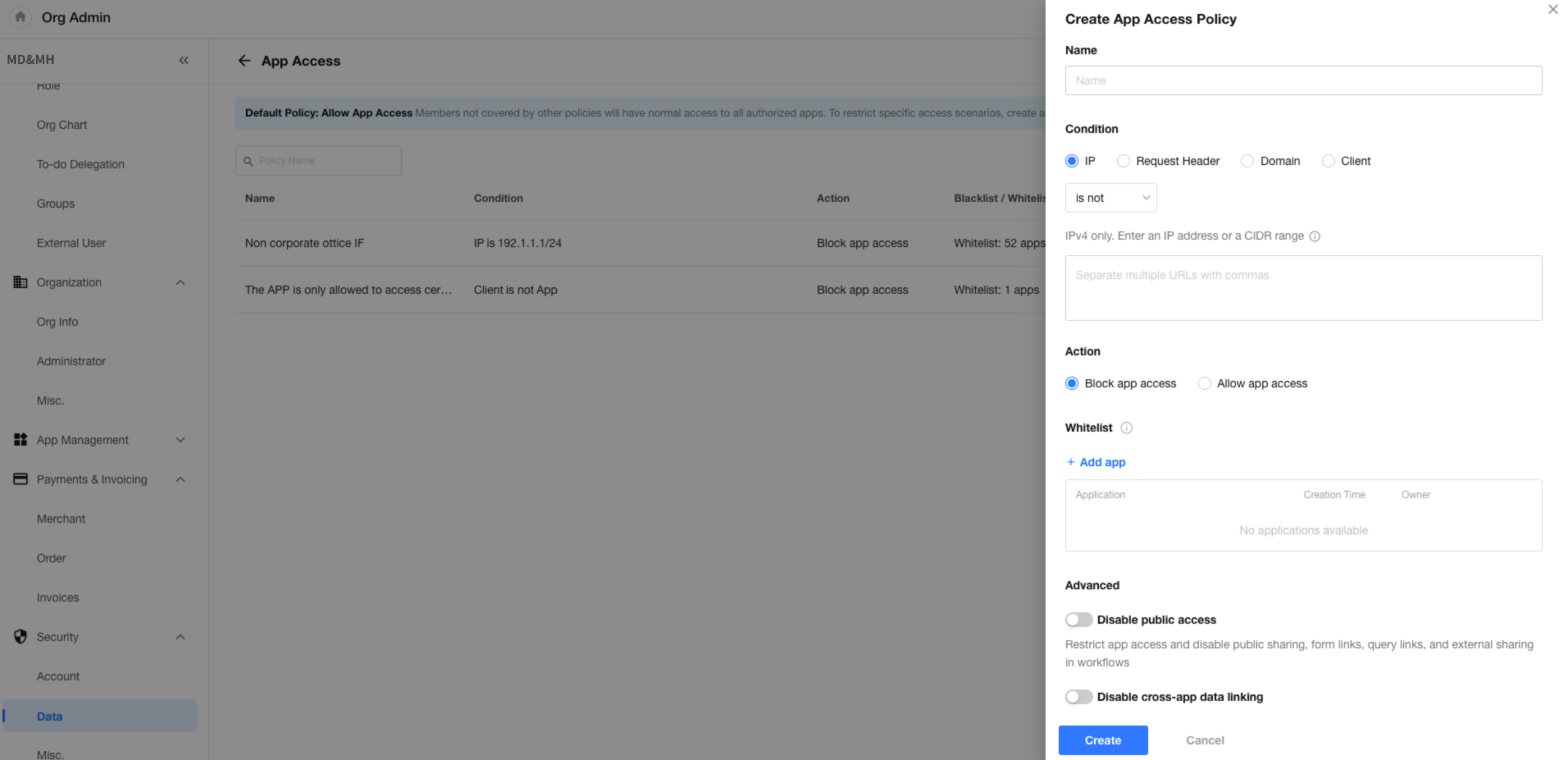1568x760 pixels.
Task: Collapse sidebar with double-chevron icon
Action: 183,60
